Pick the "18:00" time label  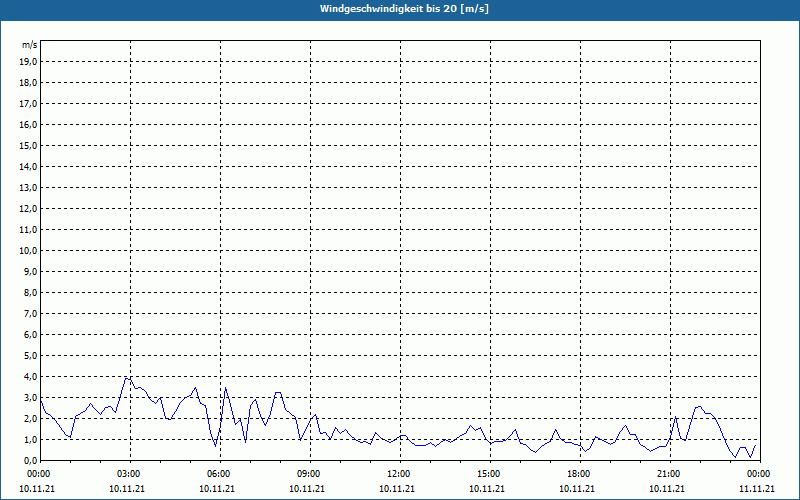[580, 474]
